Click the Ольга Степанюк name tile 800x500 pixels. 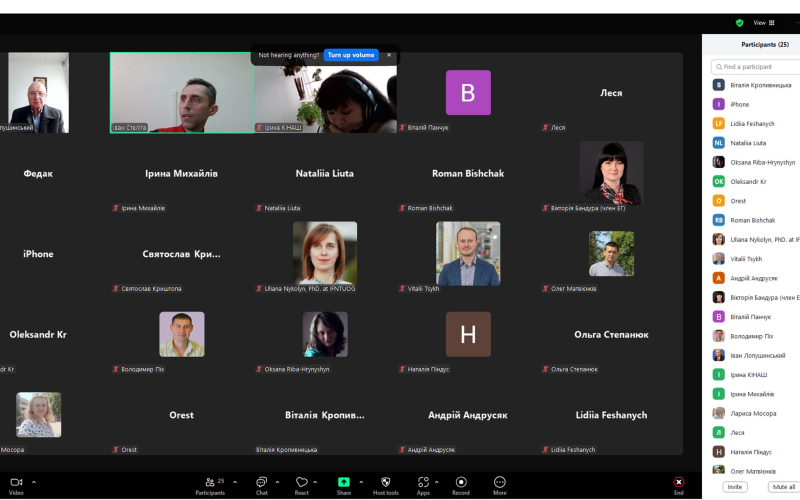[611, 335]
